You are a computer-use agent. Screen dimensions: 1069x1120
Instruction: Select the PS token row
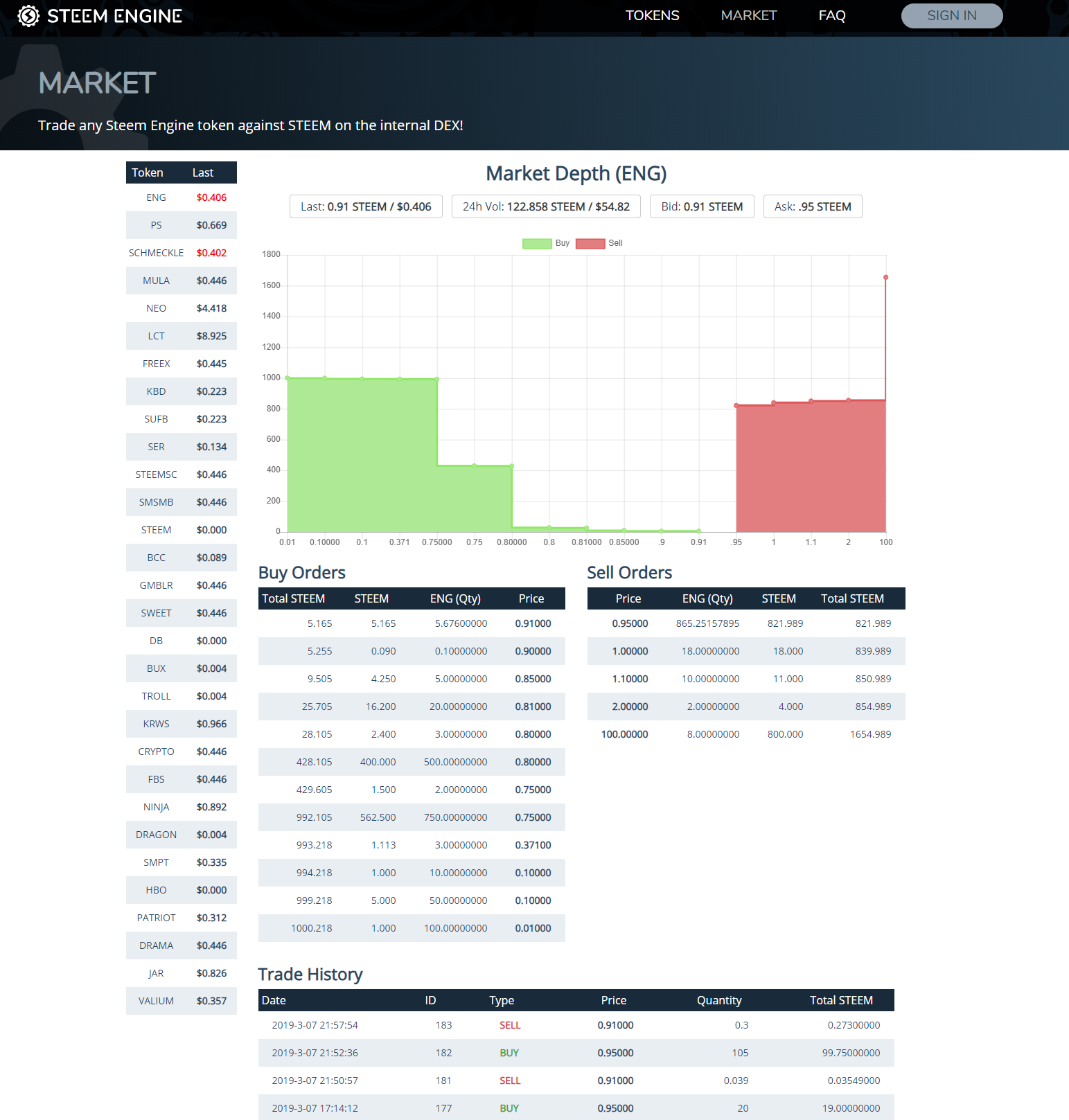click(x=182, y=225)
